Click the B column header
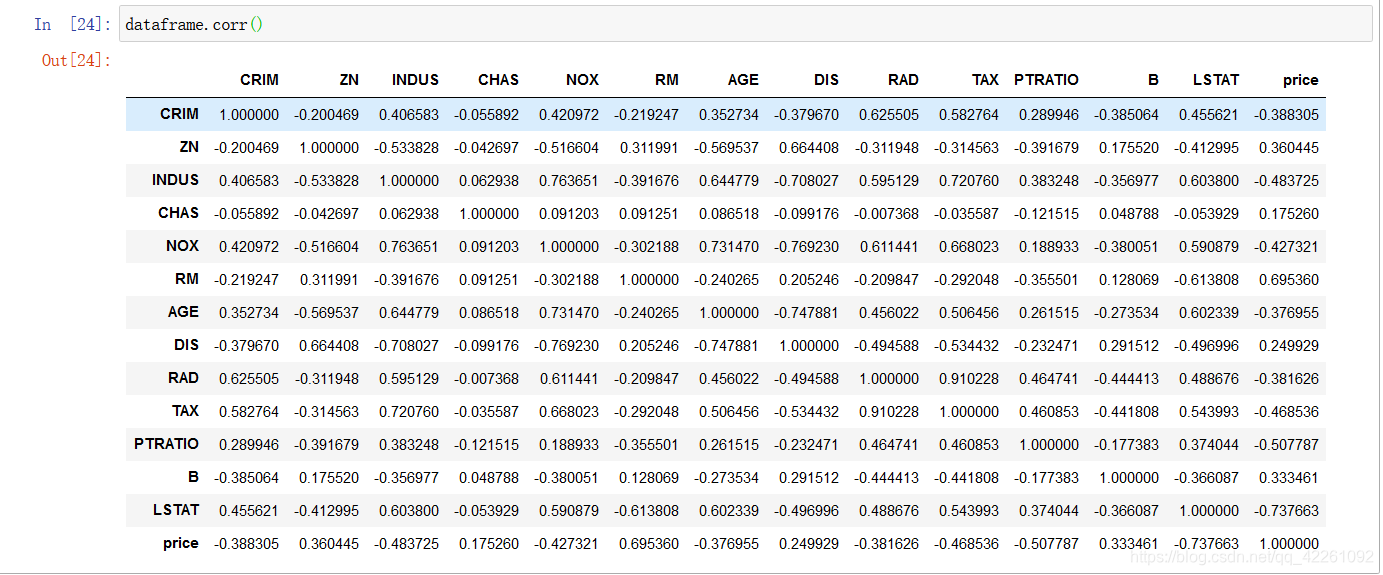Viewport: 1383px width, 575px height. pos(1153,80)
